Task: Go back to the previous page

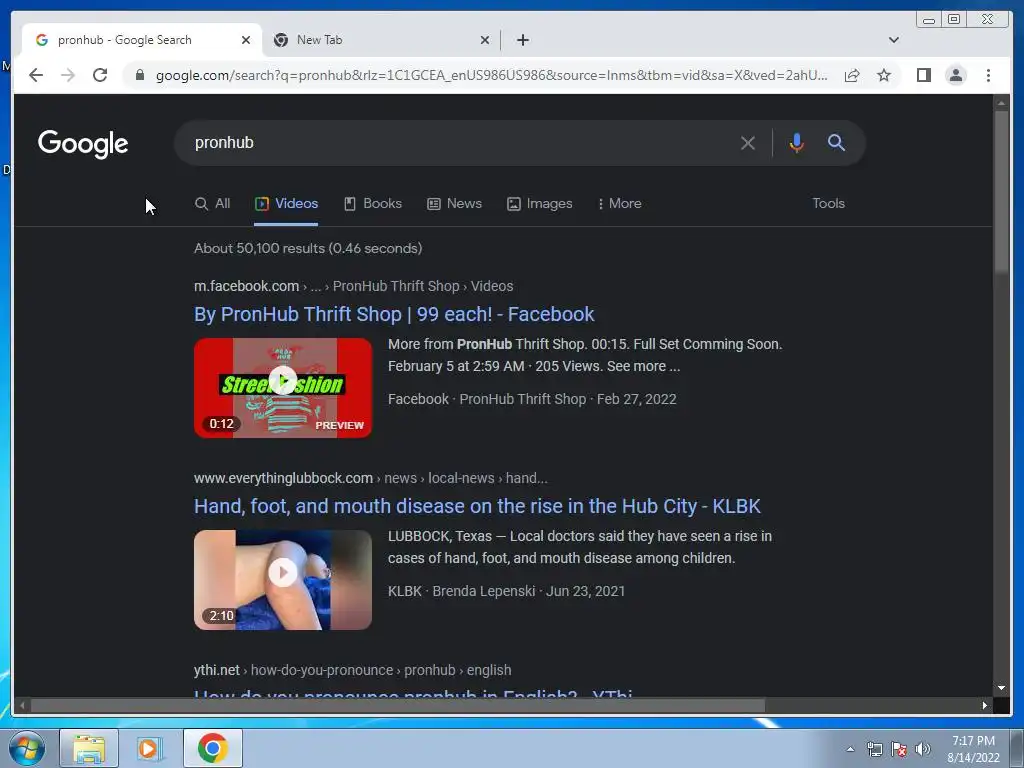Action: tap(36, 75)
